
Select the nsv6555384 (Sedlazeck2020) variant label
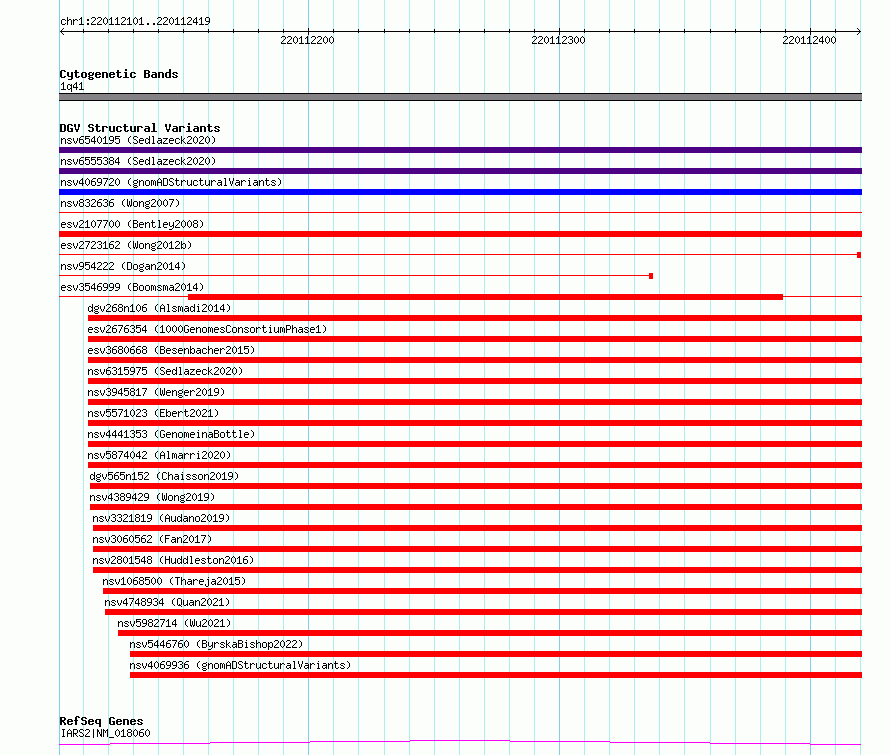[x=138, y=161]
